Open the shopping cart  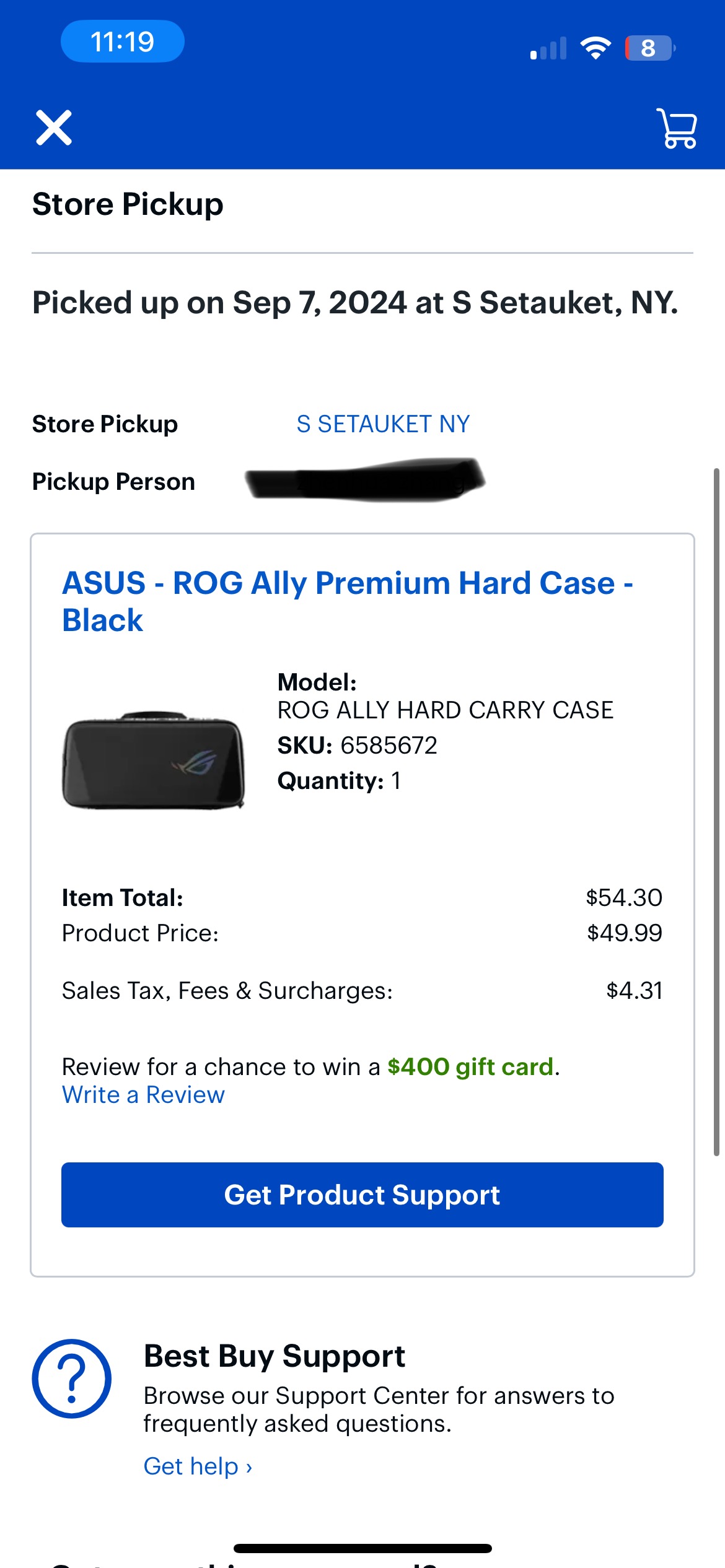click(677, 129)
